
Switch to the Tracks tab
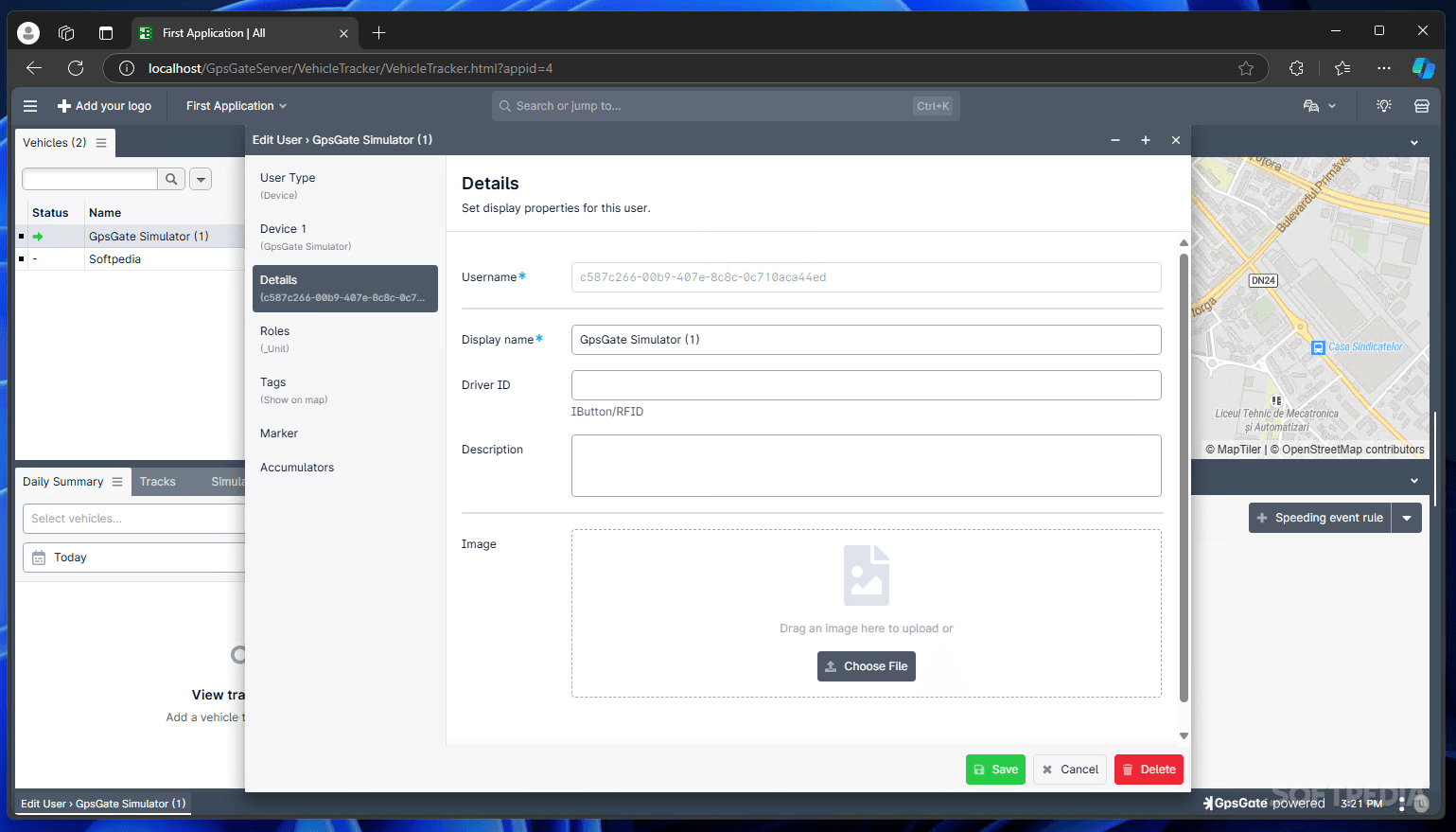coord(158,482)
